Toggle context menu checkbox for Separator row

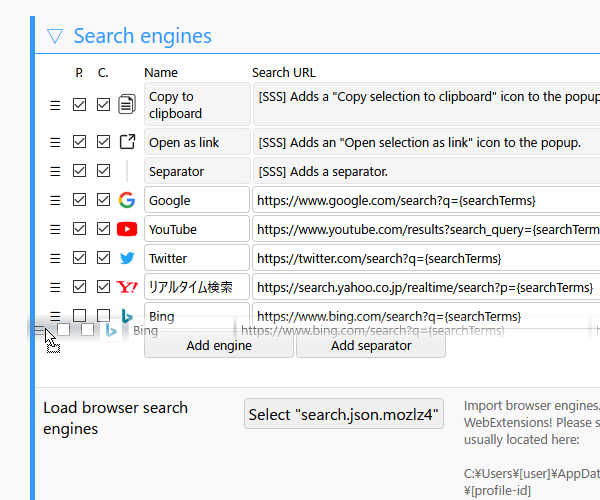point(103,171)
